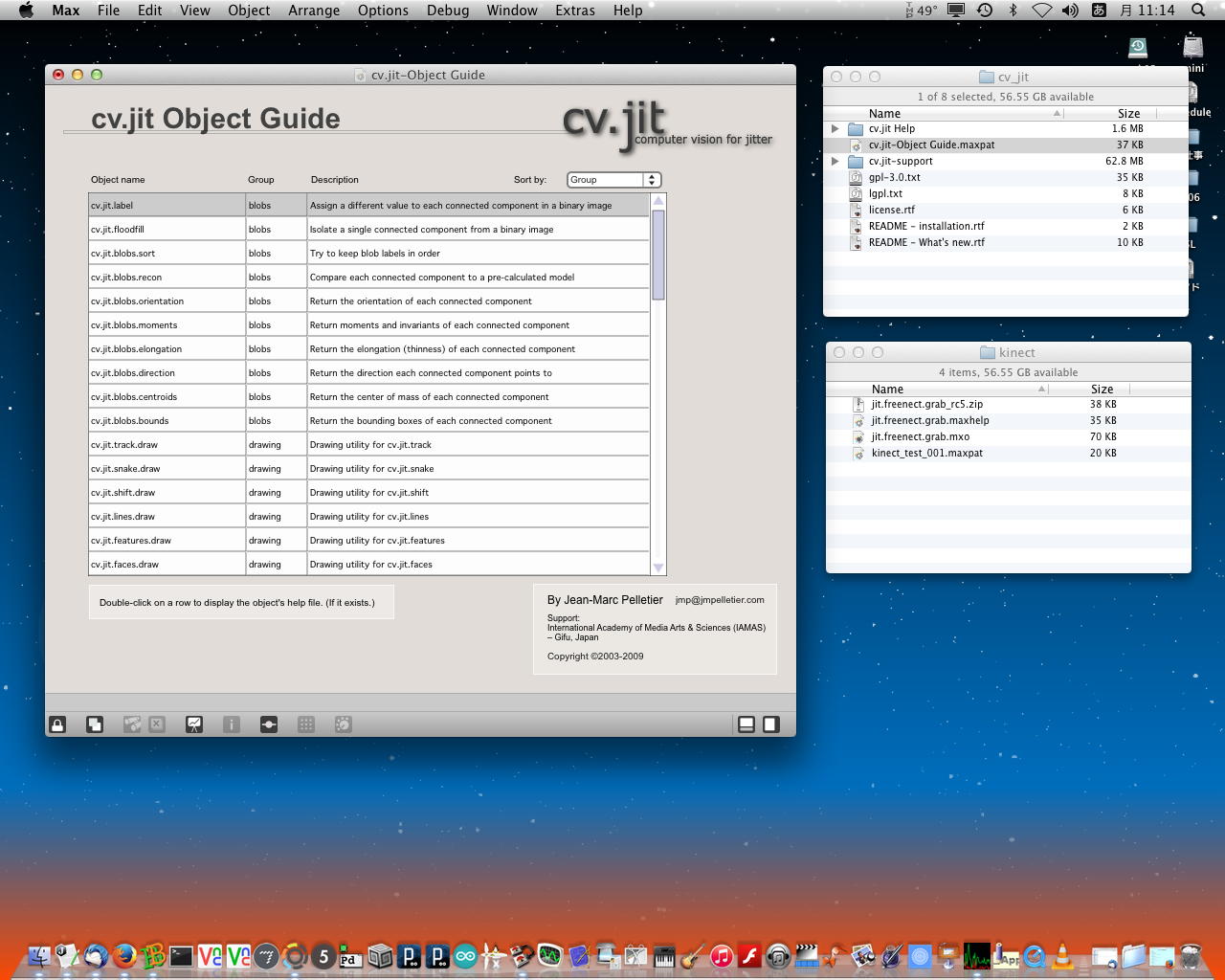Click the show grid icon
This screenshot has height=980, width=1225.
coord(306,724)
